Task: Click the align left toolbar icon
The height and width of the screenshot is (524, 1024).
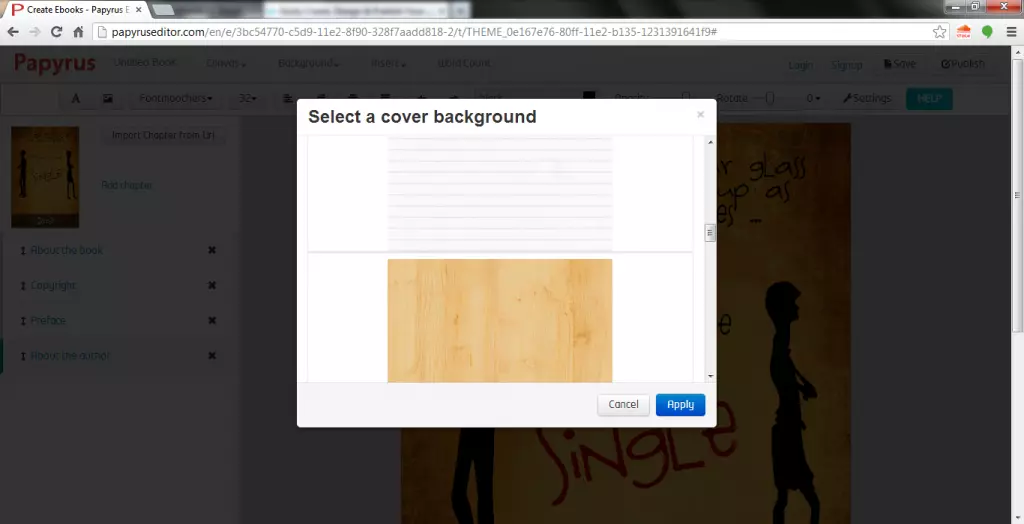Action: click(x=287, y=98)
